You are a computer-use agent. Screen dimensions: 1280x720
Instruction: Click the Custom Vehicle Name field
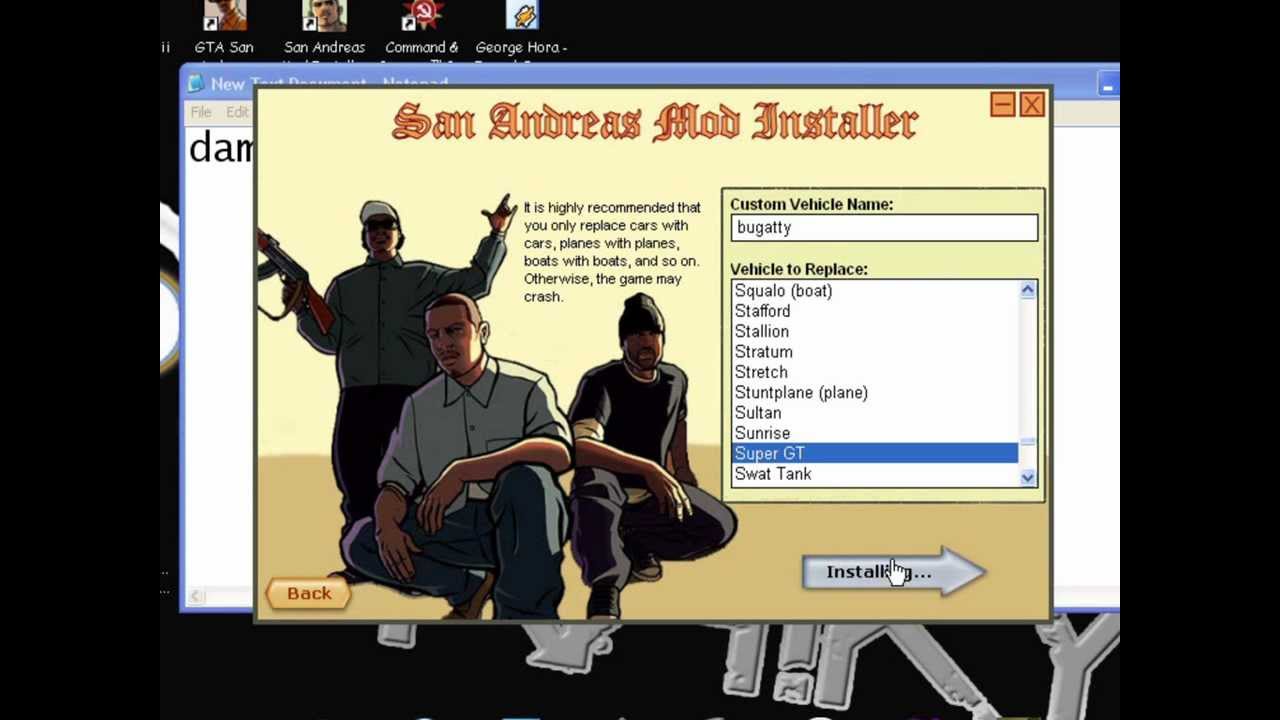pyautogui.click(x=884, y=228)
